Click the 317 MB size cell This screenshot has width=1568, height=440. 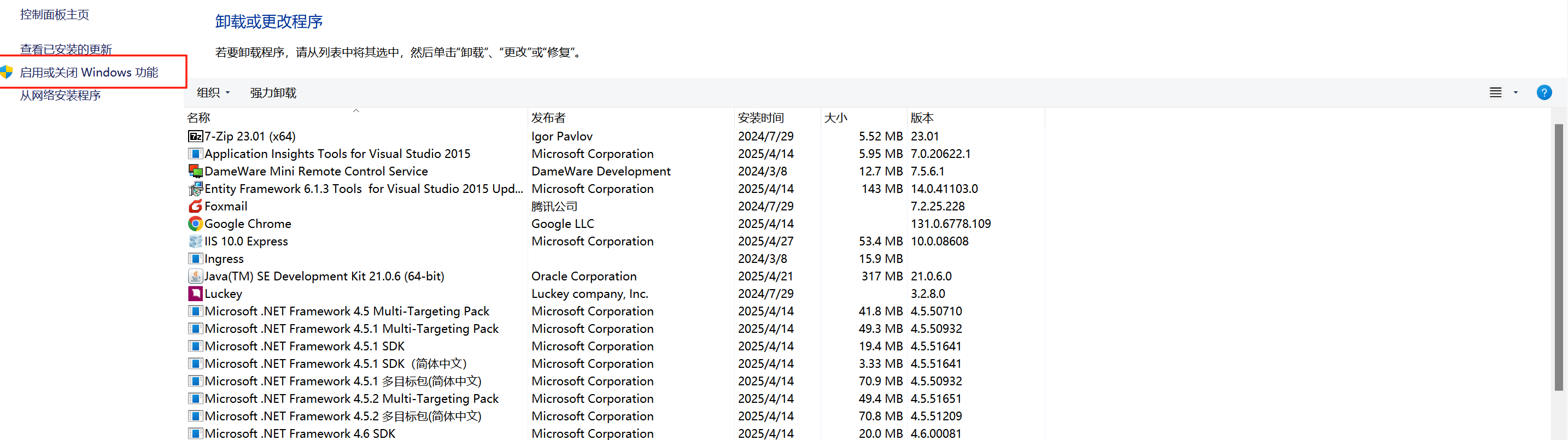(x=882, y=276)
